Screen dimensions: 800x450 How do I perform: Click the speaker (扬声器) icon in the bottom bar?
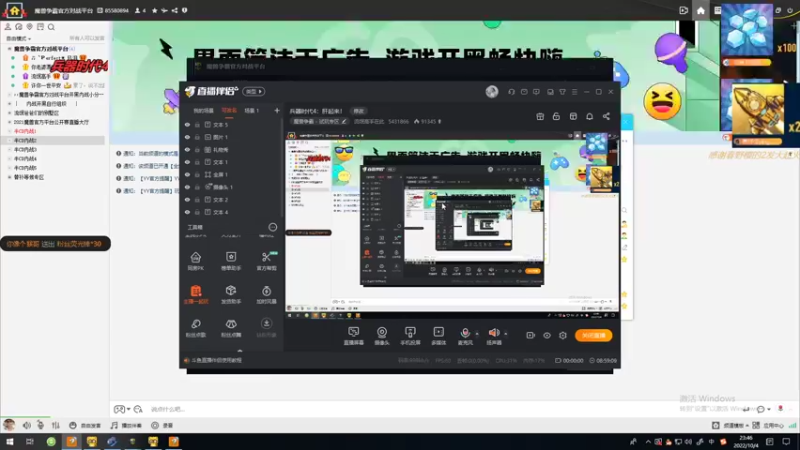click(494, 334)
